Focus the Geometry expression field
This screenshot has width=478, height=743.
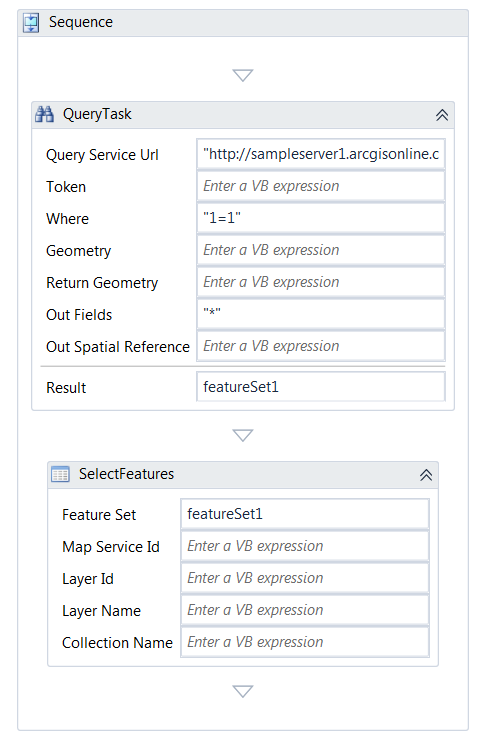[321, 250]
